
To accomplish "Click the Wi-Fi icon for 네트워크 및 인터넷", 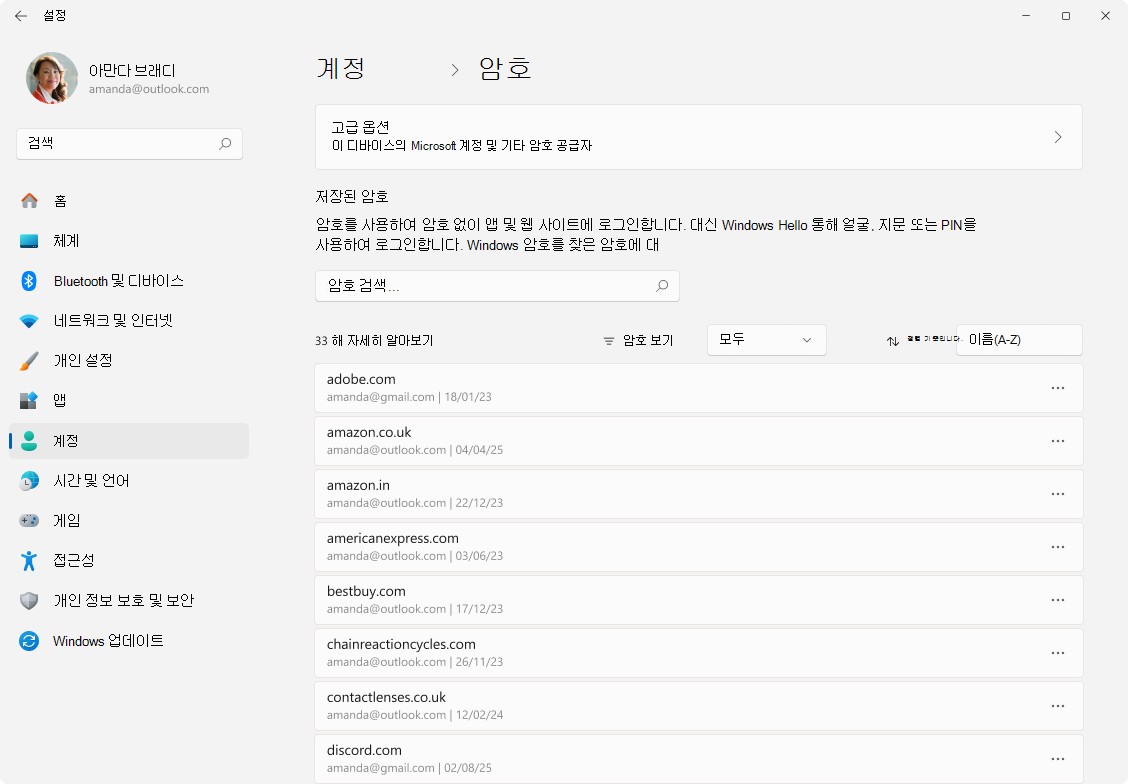I will (29, 321).
